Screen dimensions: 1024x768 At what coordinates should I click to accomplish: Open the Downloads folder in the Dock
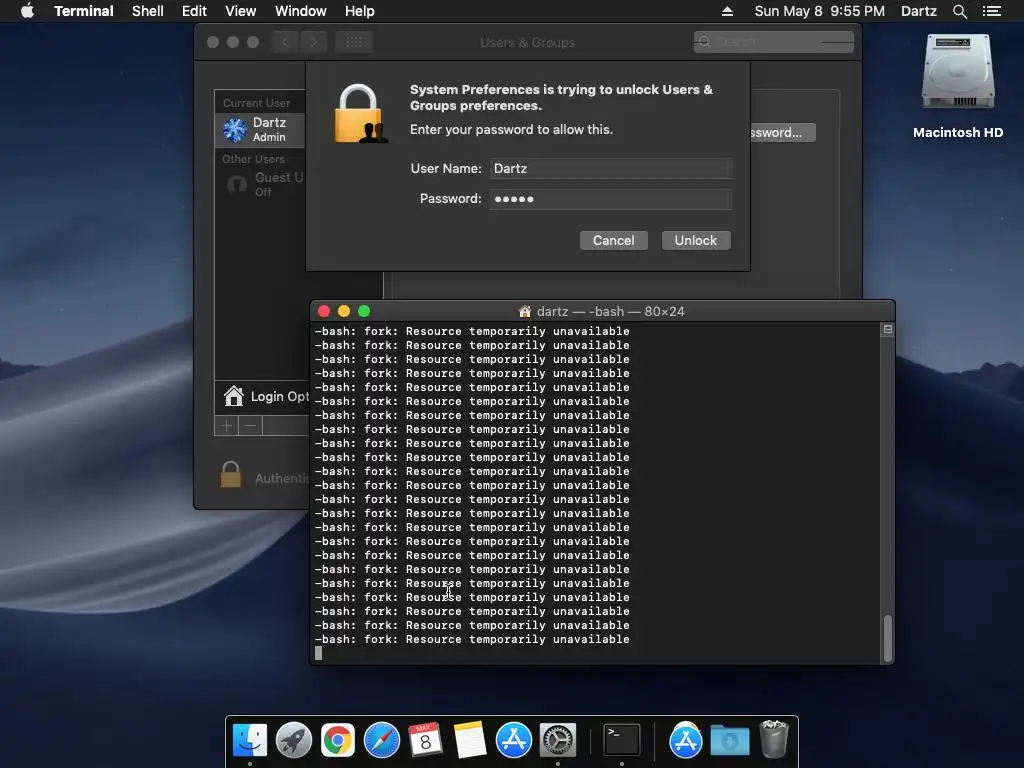click(730, 740)
